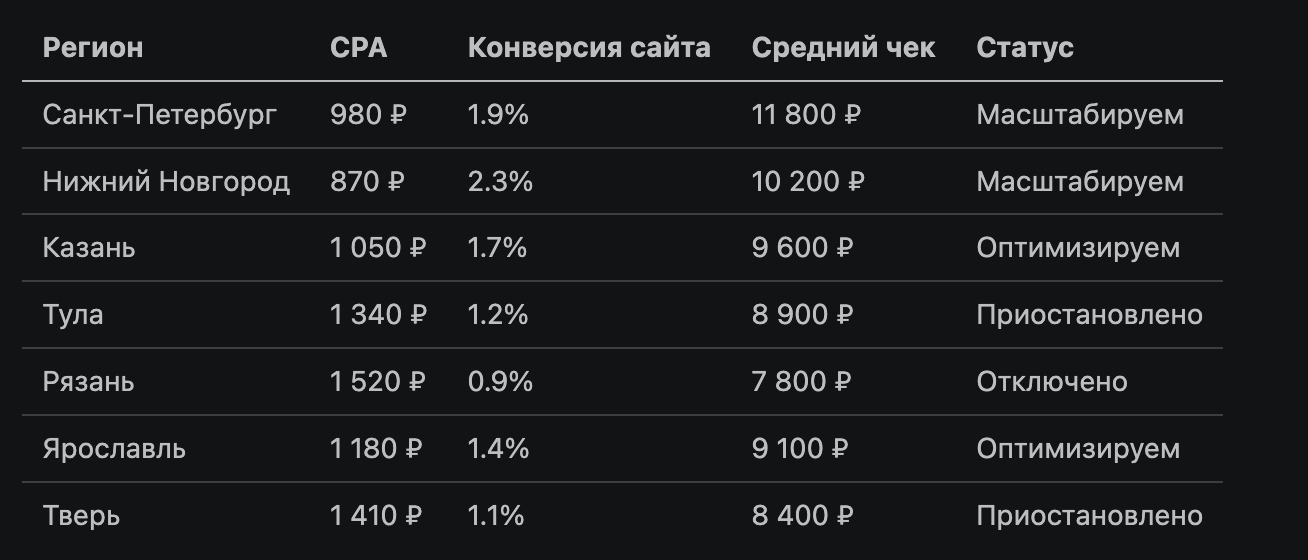Select the Ярославль region cell
The width and height of the screenshot is (1308, 560).
(114, 449)
